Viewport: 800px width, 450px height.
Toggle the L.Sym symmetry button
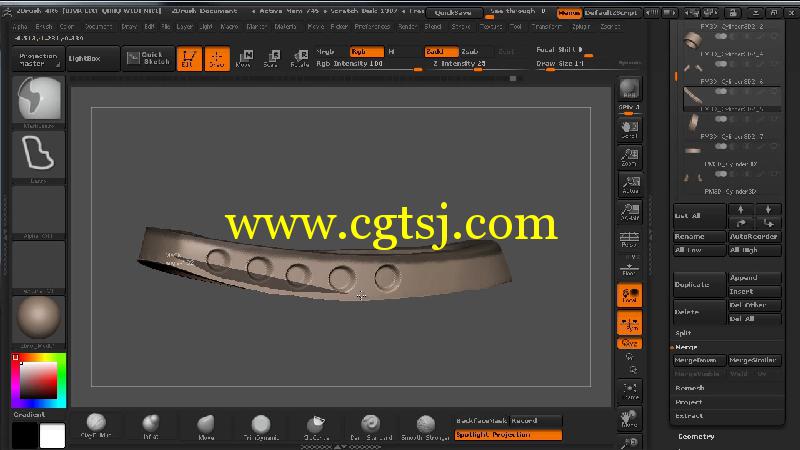point(629,323)
